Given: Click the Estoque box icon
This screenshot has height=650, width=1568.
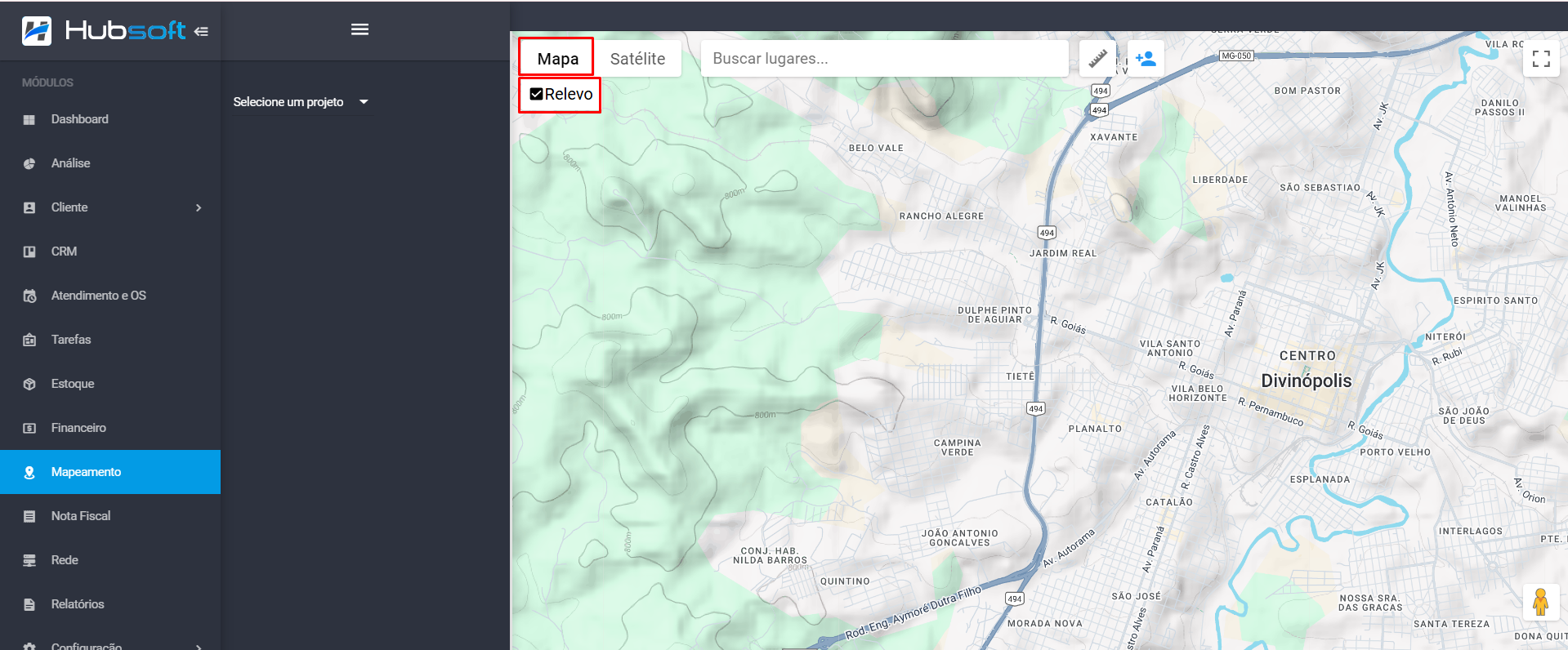Looking at the screenshot, I should [29, 384].
